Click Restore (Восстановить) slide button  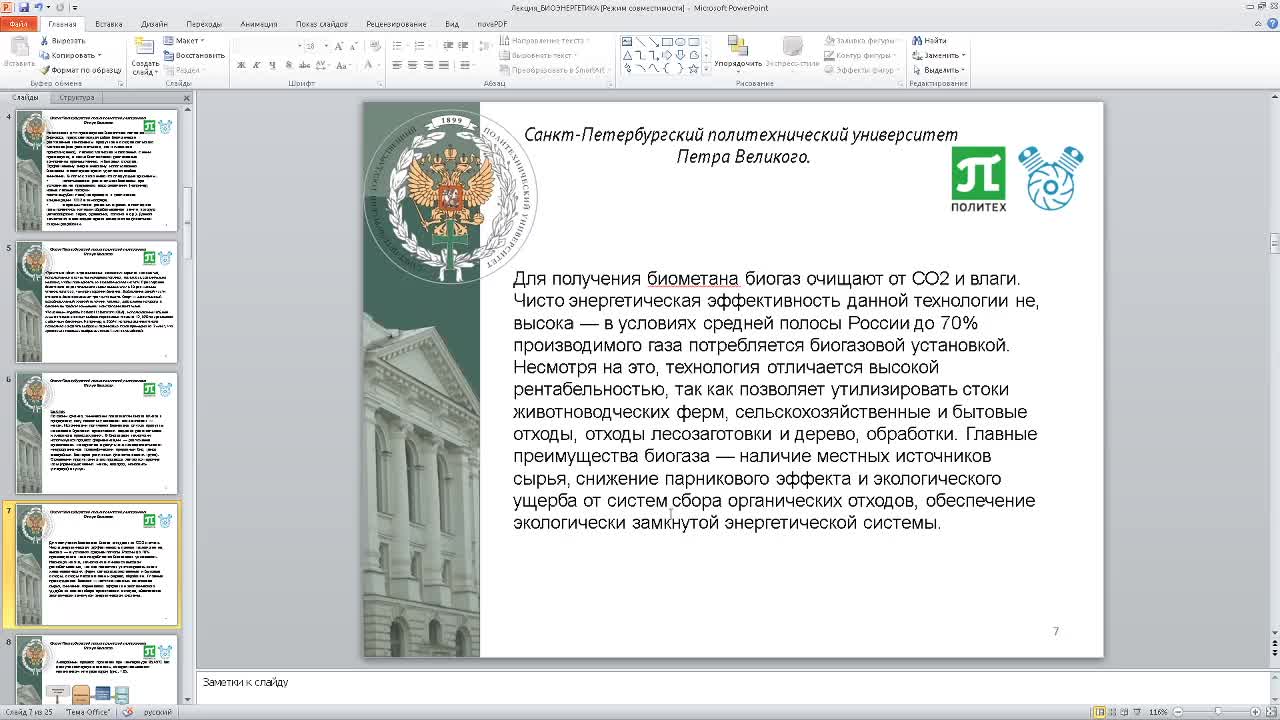[x=194, y=55]
